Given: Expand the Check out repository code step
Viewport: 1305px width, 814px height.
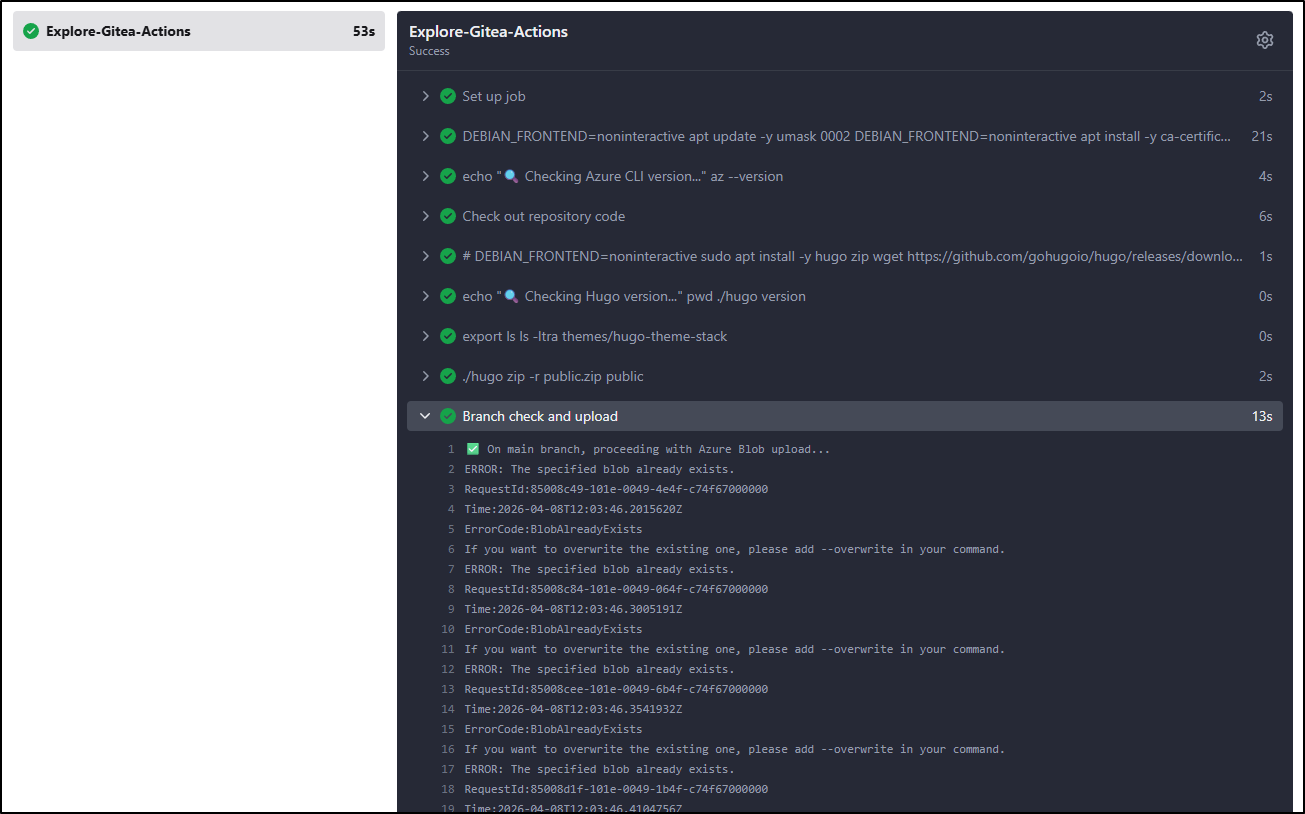Looking at the screenshot, I should tap(425, 216).
